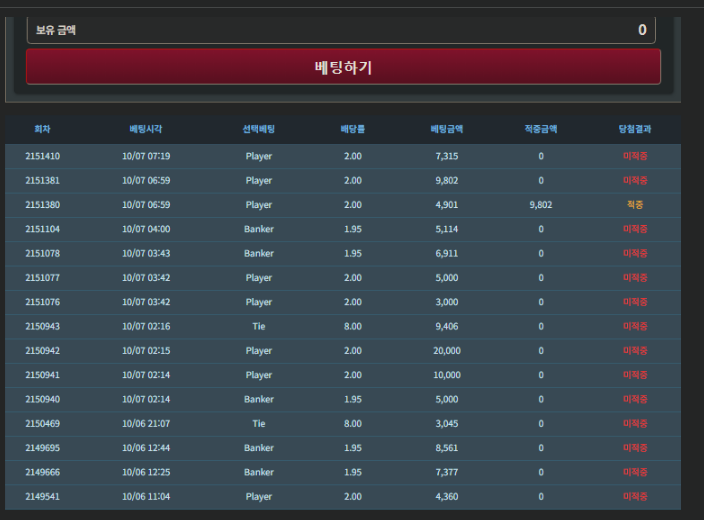Click bet time 10/06 12:44

146,448
